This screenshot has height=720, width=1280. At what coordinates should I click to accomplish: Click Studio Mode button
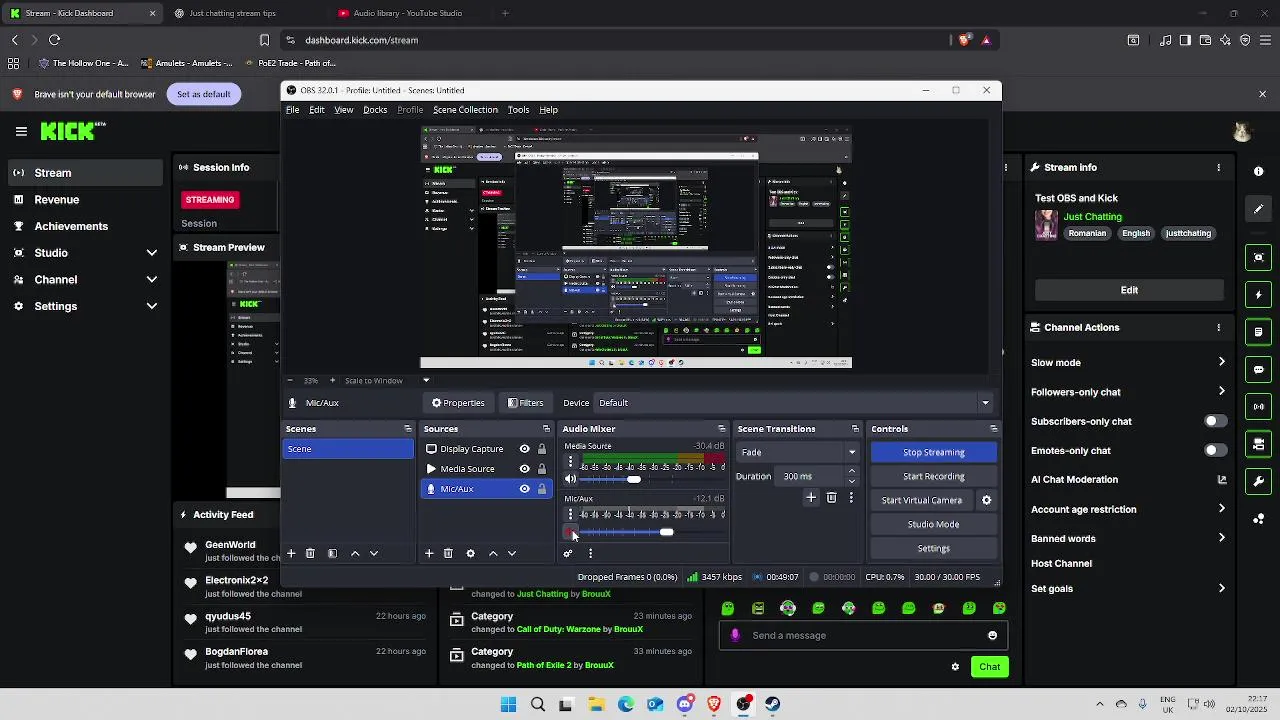934,525
